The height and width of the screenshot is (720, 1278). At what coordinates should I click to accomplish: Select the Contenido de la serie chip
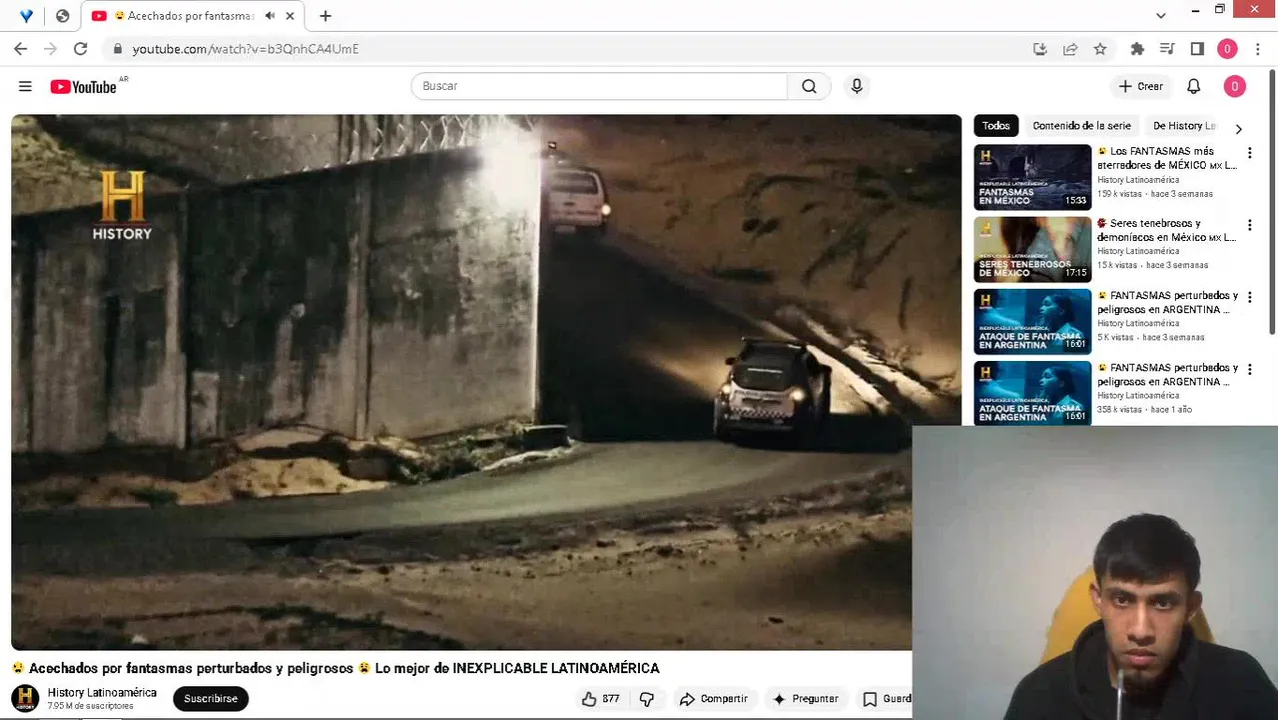pos(1082,126)
